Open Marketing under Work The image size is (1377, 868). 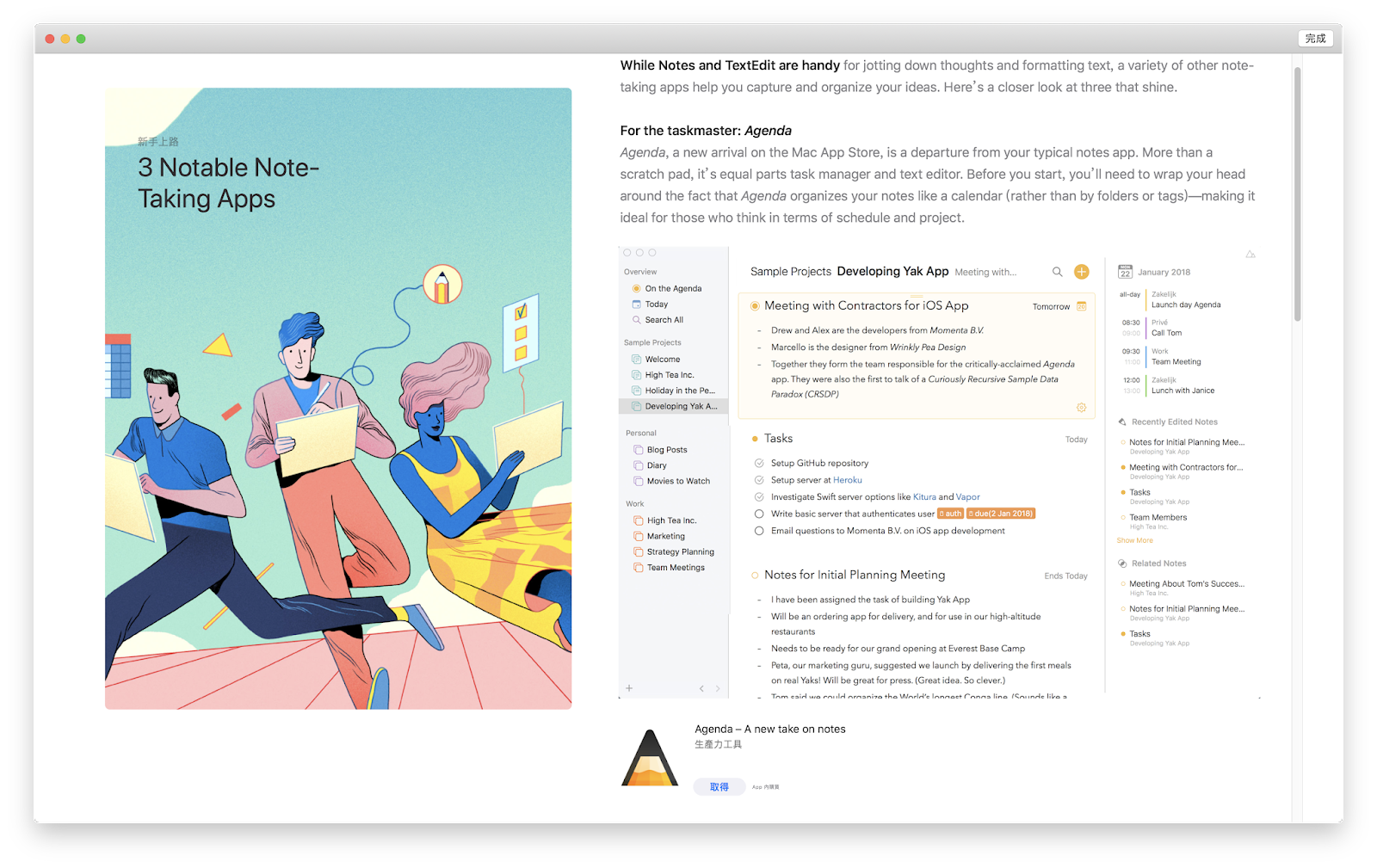[665, 536]
